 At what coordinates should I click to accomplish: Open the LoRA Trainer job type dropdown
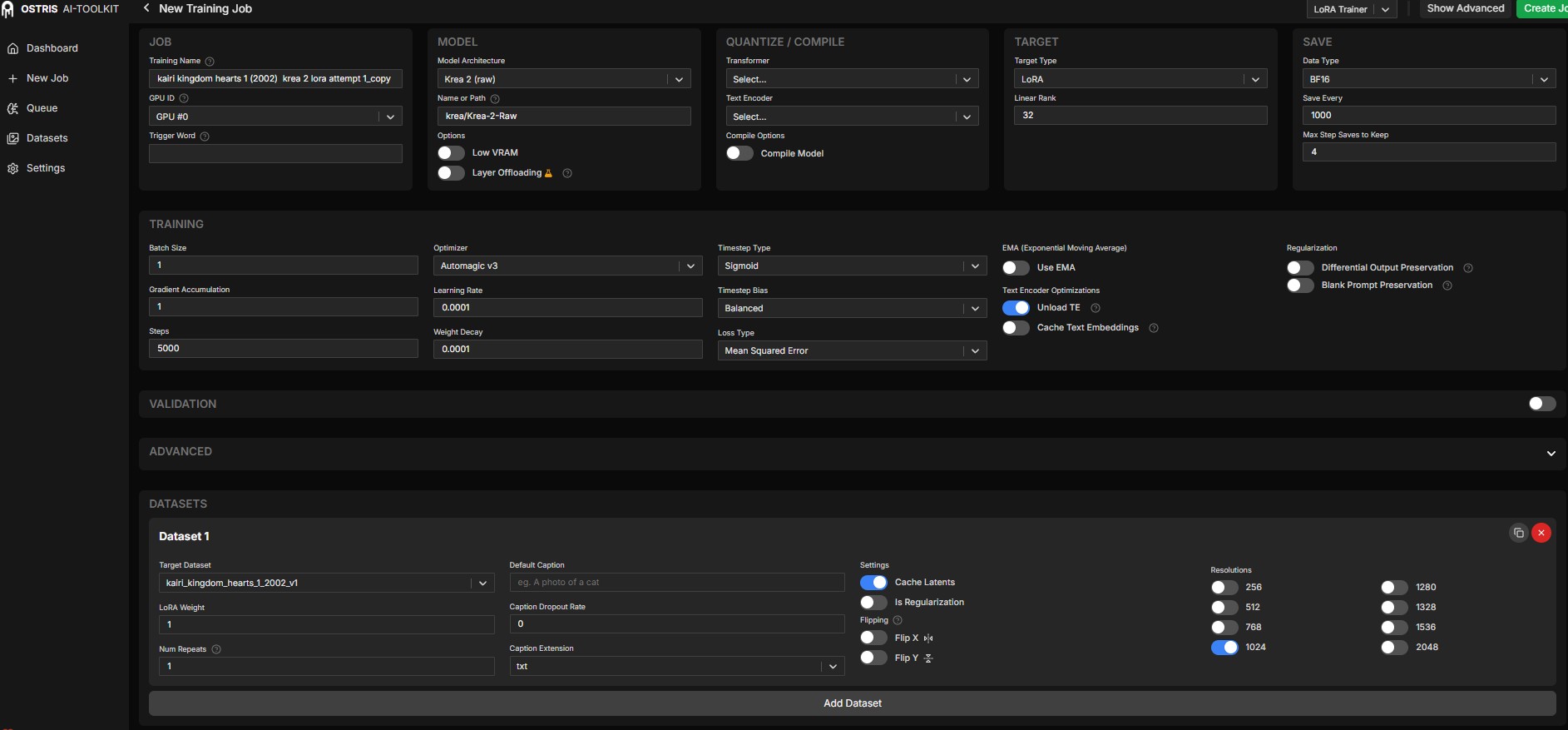coord(1352,9)
